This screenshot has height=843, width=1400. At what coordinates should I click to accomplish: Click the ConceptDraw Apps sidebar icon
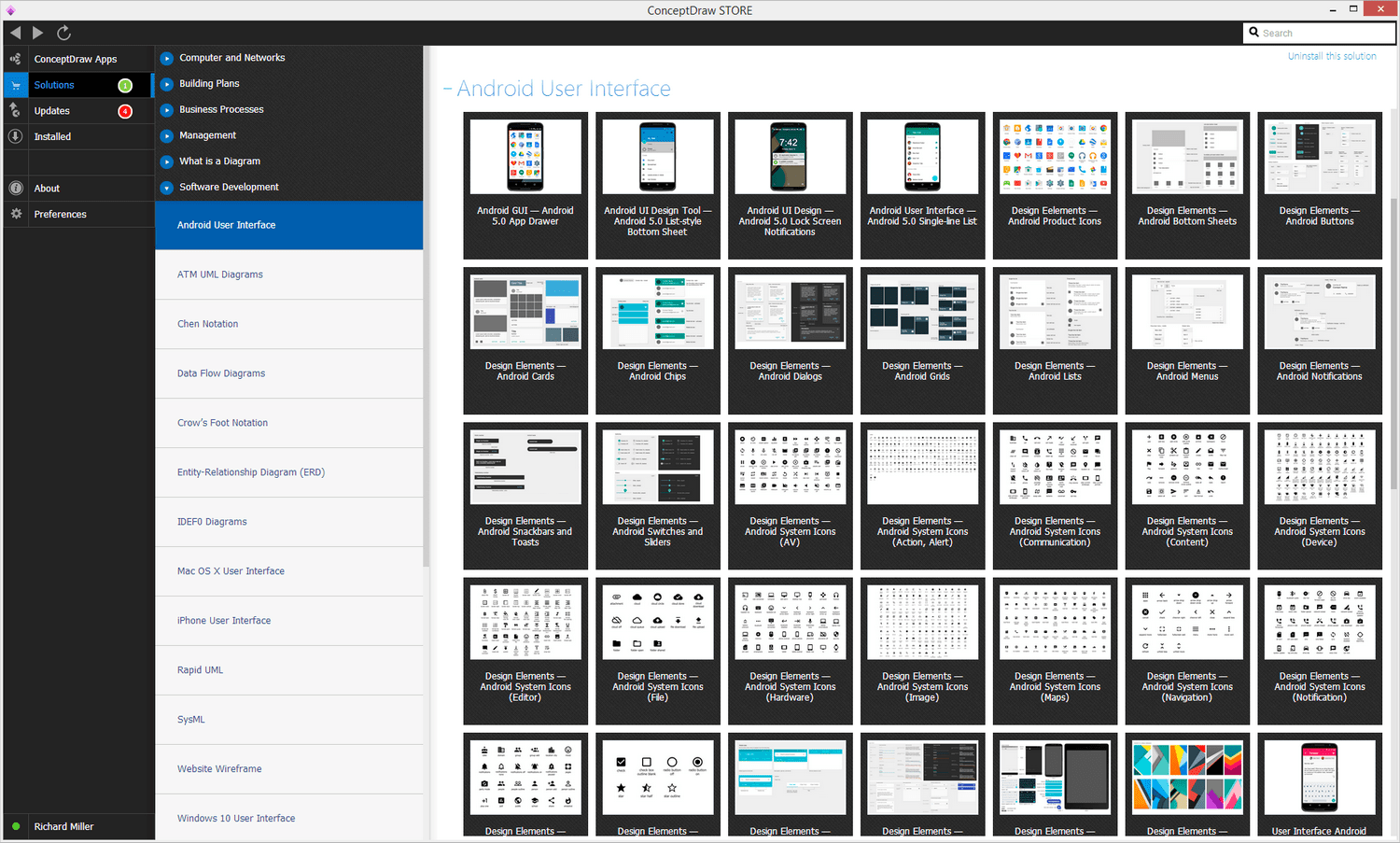(x=15, y=59)
